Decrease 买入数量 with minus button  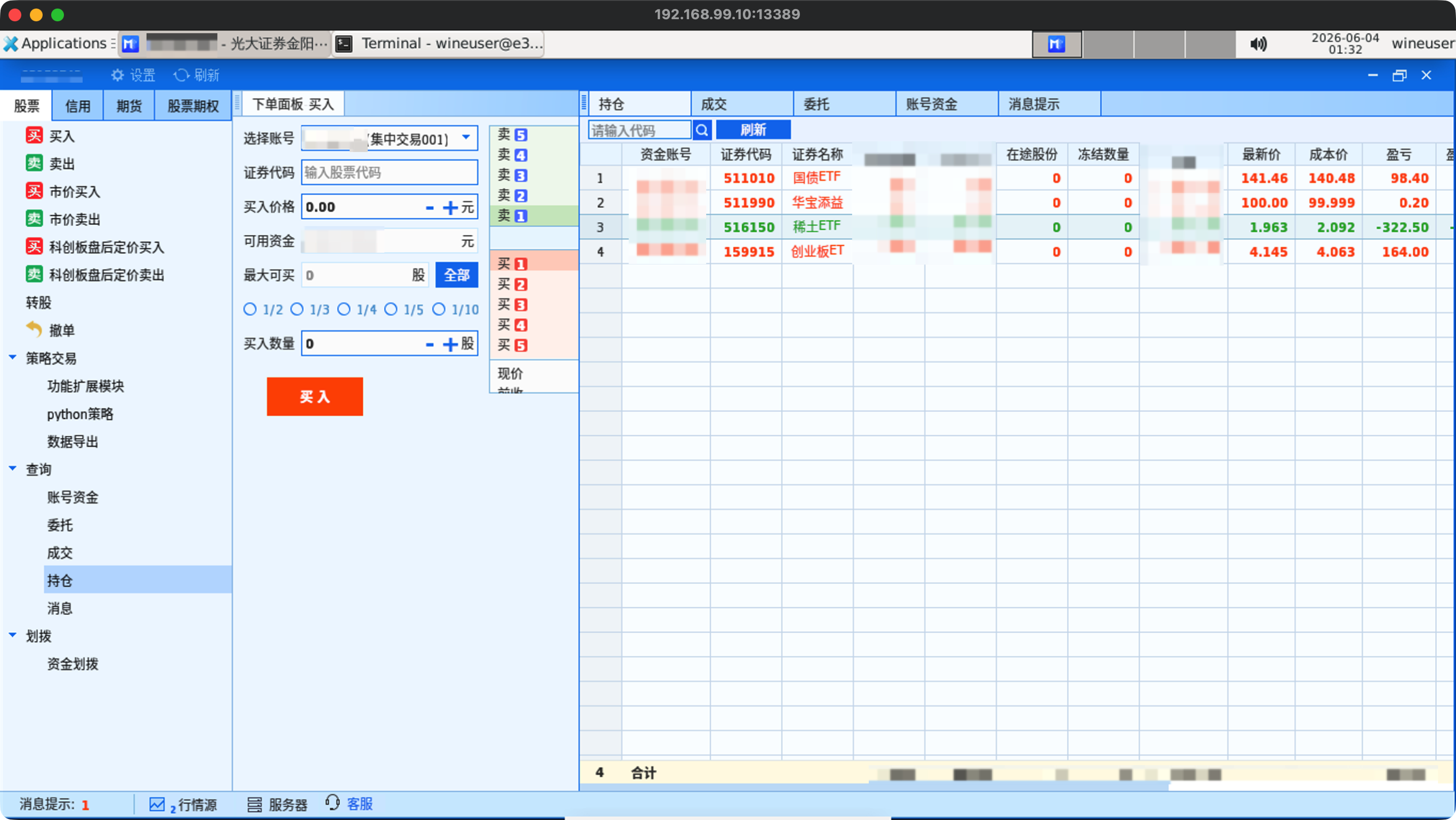click(x=430, y=344)
